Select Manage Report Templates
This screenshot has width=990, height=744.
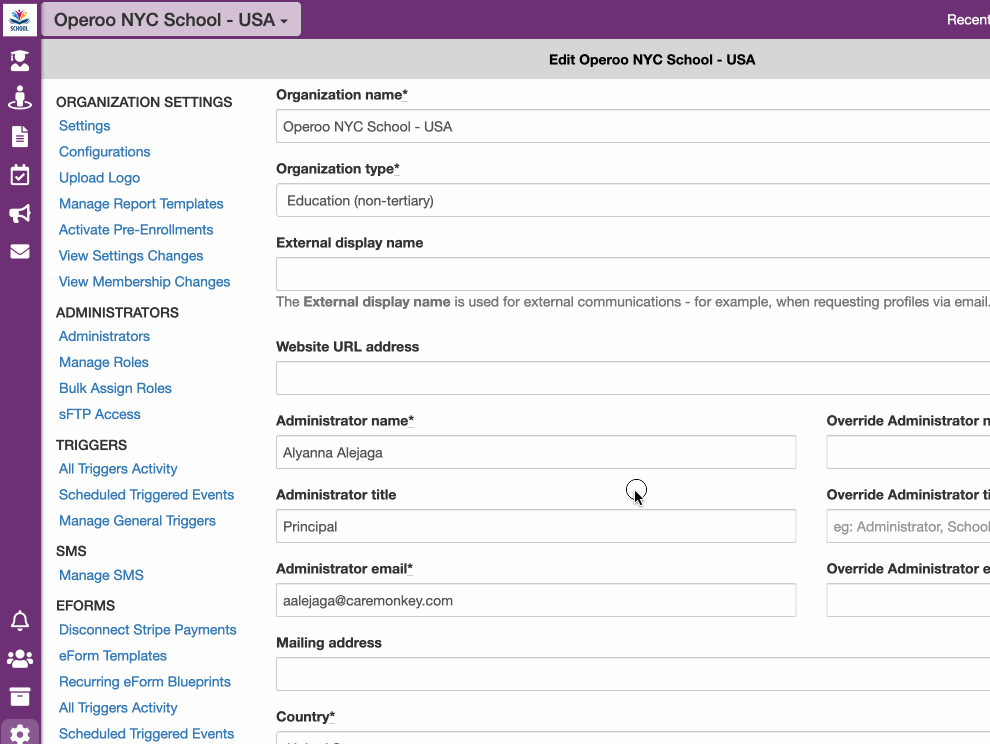click(x=141, y=203)
